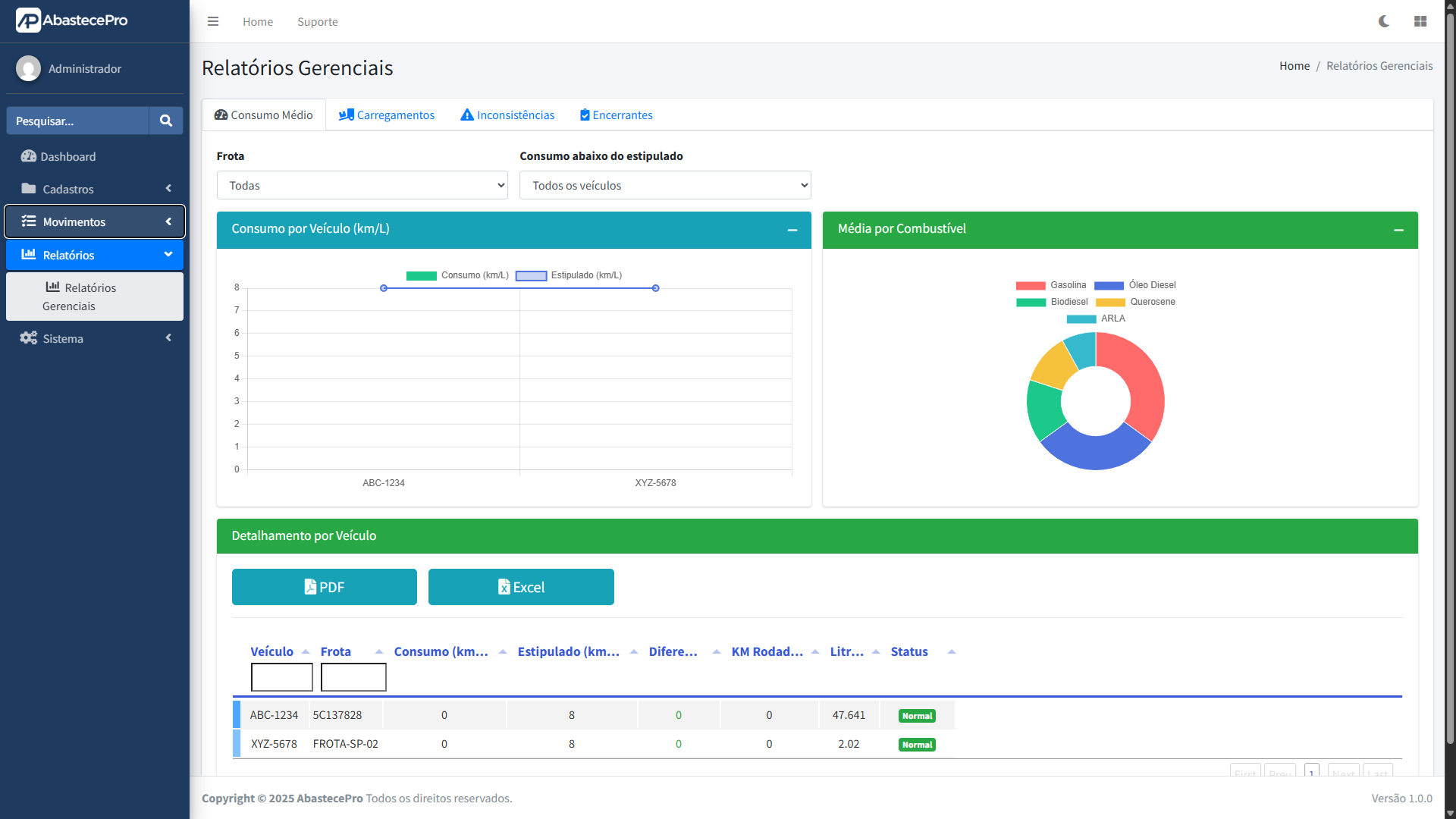The image size is (1456, 819).
Task: Toggle Gasolina slice in donut legend
Action: (x=1051, y=285)
